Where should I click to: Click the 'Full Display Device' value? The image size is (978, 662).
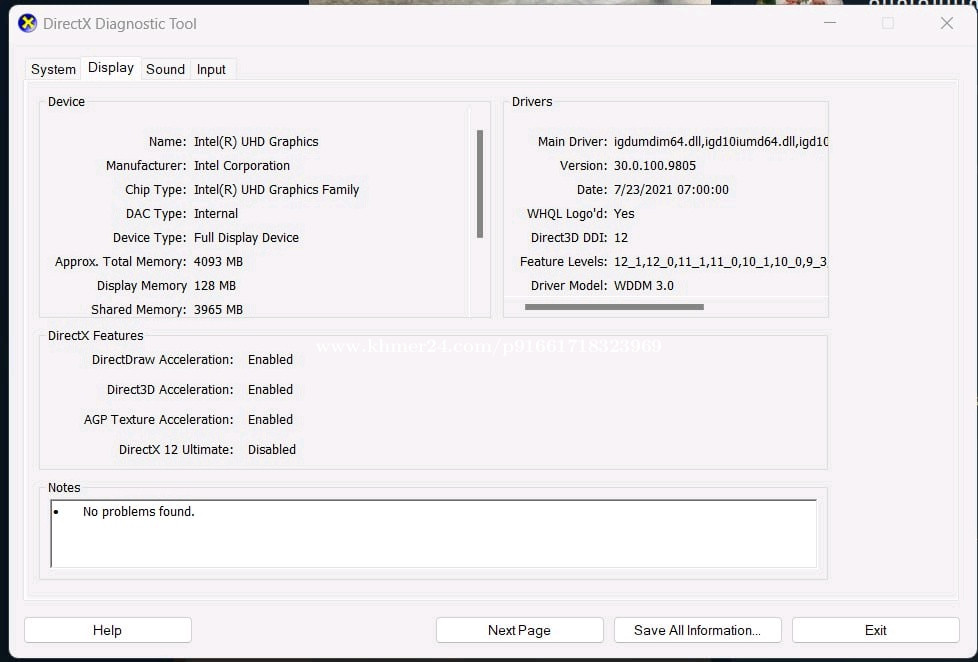pyautogui.click(x=246, y=238)
